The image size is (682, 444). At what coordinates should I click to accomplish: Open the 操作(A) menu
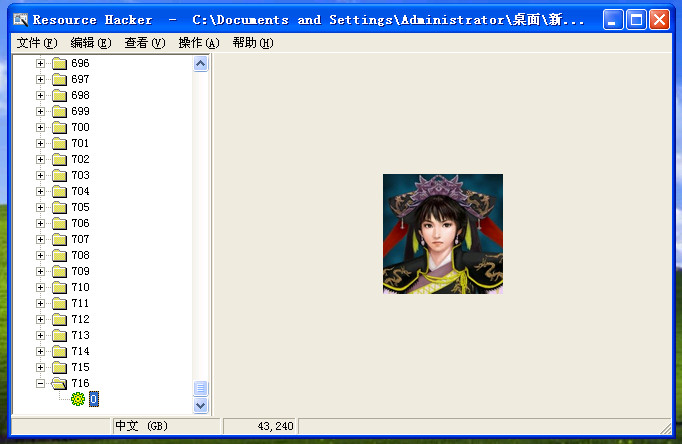pyautogui.click(x=199, y=43)
